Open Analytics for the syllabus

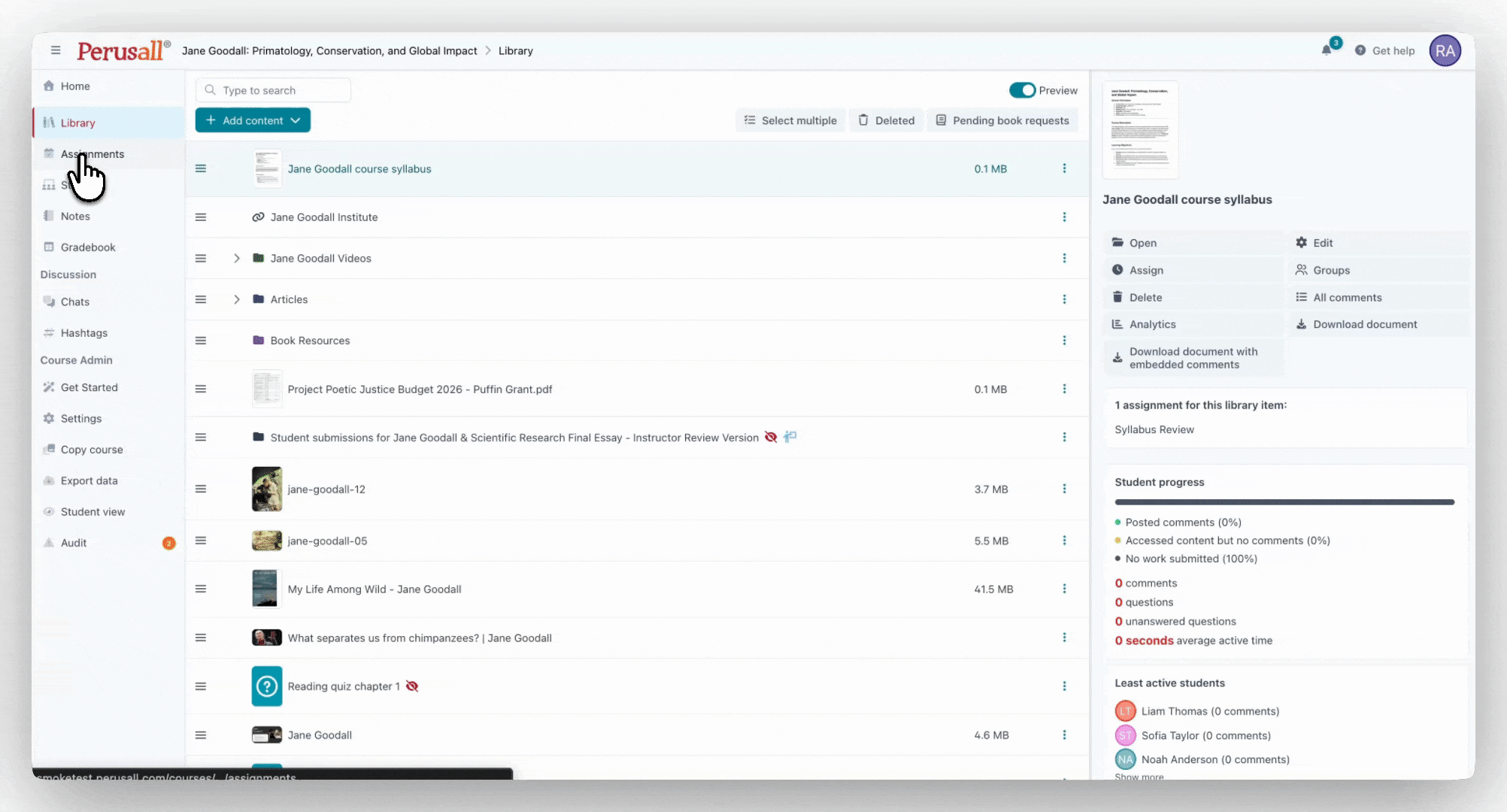point(1193,325)
